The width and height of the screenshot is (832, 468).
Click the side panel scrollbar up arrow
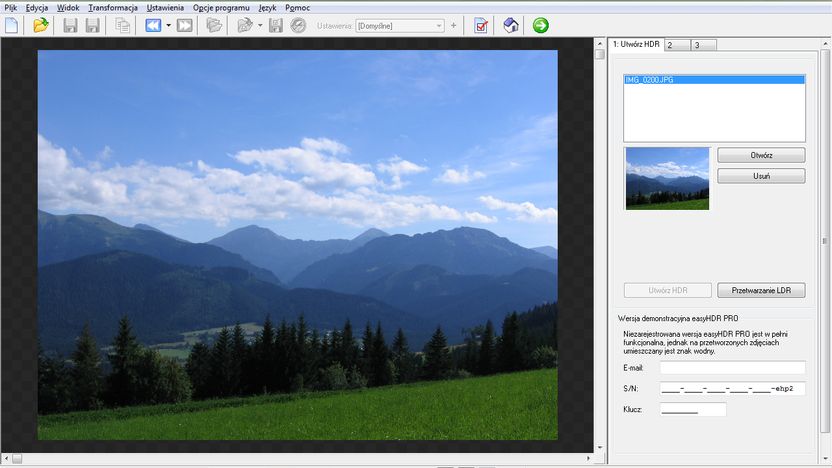click(x=825, y=44)
